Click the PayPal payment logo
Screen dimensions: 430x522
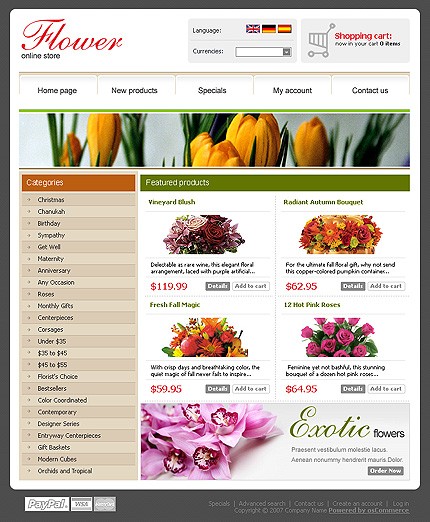pyautogui.click(x=47, y=504)
